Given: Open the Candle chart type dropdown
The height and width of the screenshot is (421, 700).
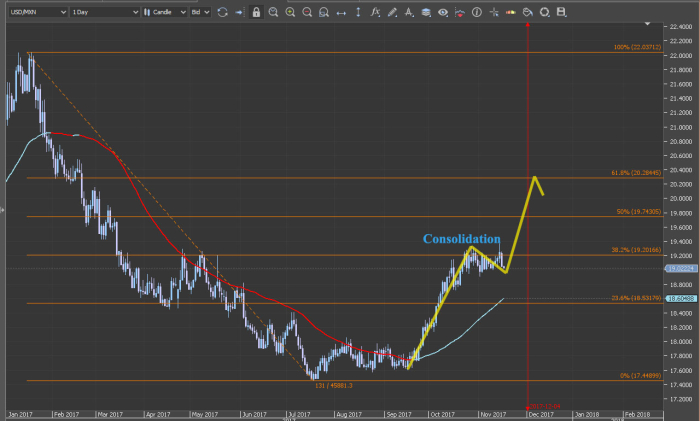Looking at the screenshot, I should (165, 12).
